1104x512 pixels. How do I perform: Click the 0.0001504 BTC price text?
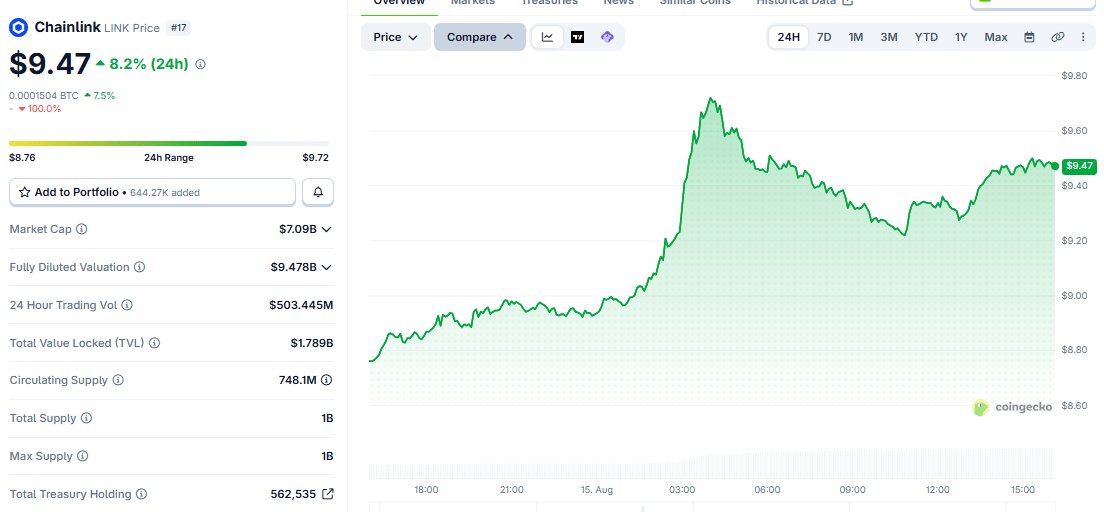point(44,95)
